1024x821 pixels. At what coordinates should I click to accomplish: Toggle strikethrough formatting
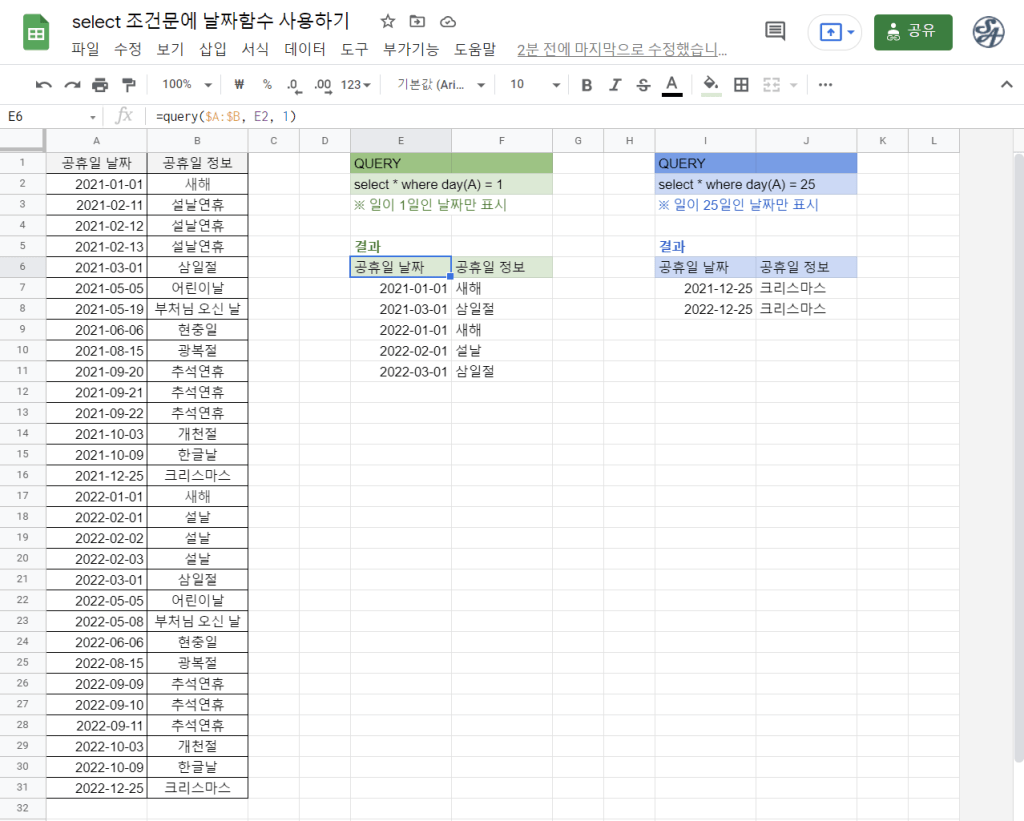pos(643,85)
